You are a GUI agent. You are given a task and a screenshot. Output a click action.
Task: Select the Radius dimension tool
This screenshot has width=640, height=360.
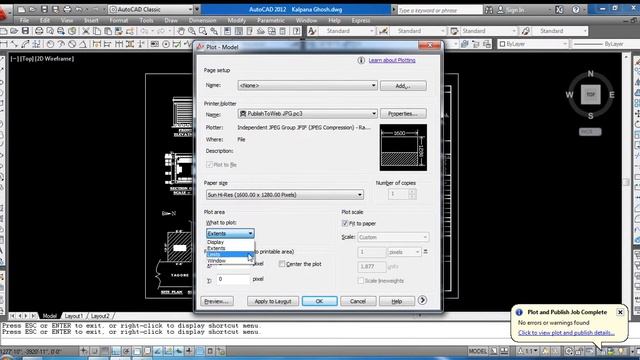click(50, 44)
